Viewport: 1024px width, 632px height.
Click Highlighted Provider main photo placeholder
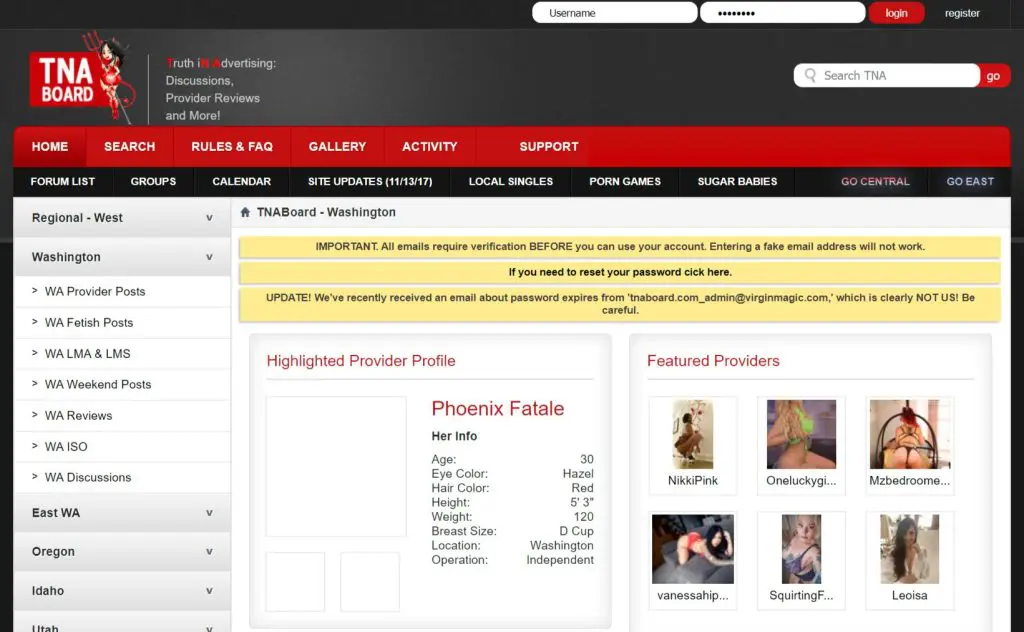(x=336, y=466)
